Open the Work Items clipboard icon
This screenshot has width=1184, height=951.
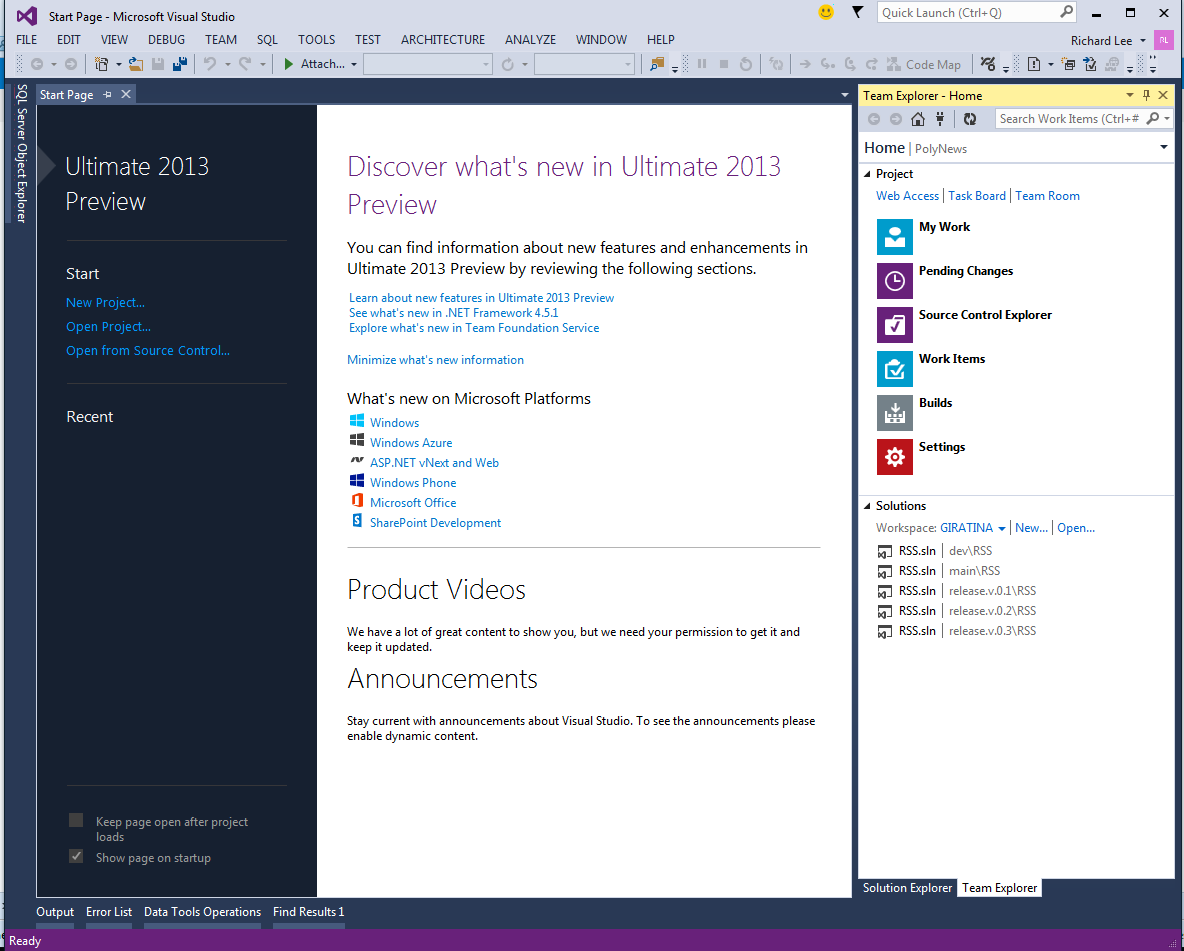tap(895, 369)
